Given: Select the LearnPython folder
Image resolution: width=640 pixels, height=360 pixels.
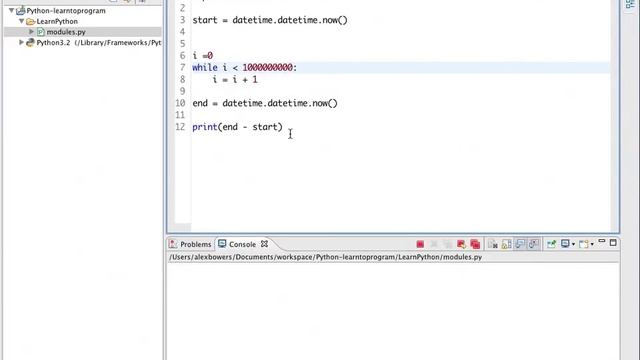Looking at the screenshot, I should pos(57,21).
